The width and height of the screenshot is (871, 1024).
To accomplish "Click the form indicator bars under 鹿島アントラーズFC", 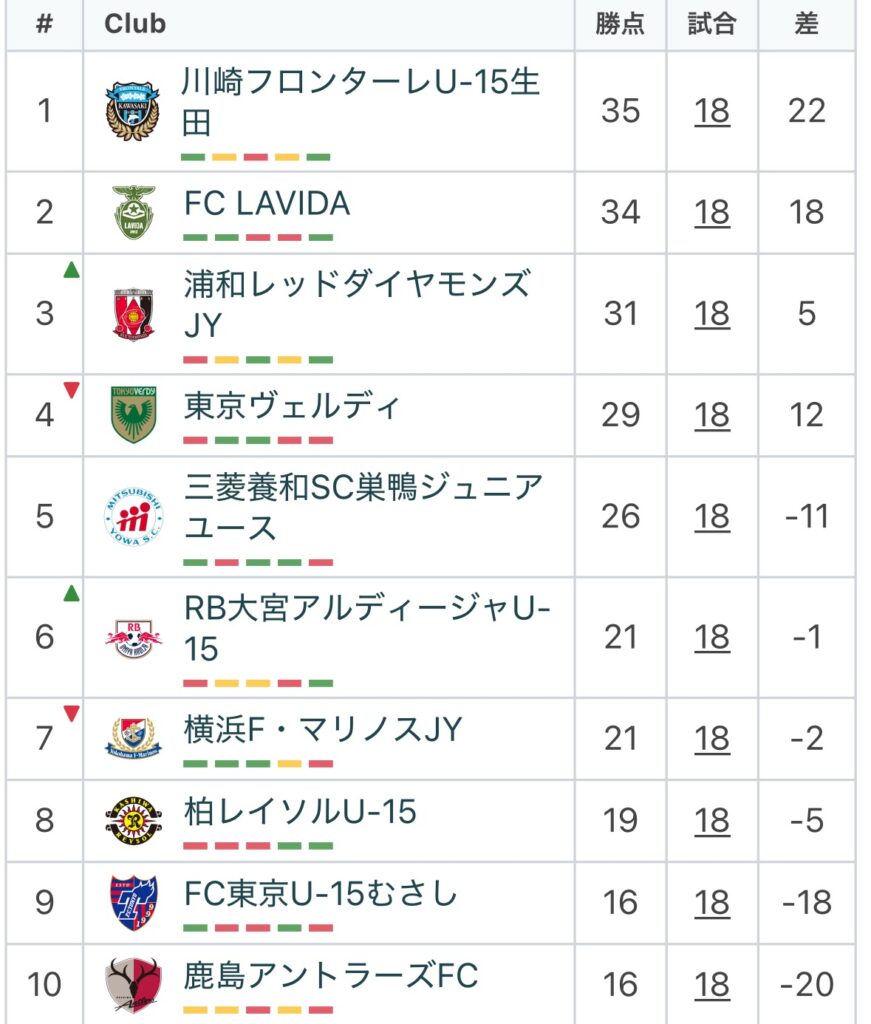I will 258,1009.
